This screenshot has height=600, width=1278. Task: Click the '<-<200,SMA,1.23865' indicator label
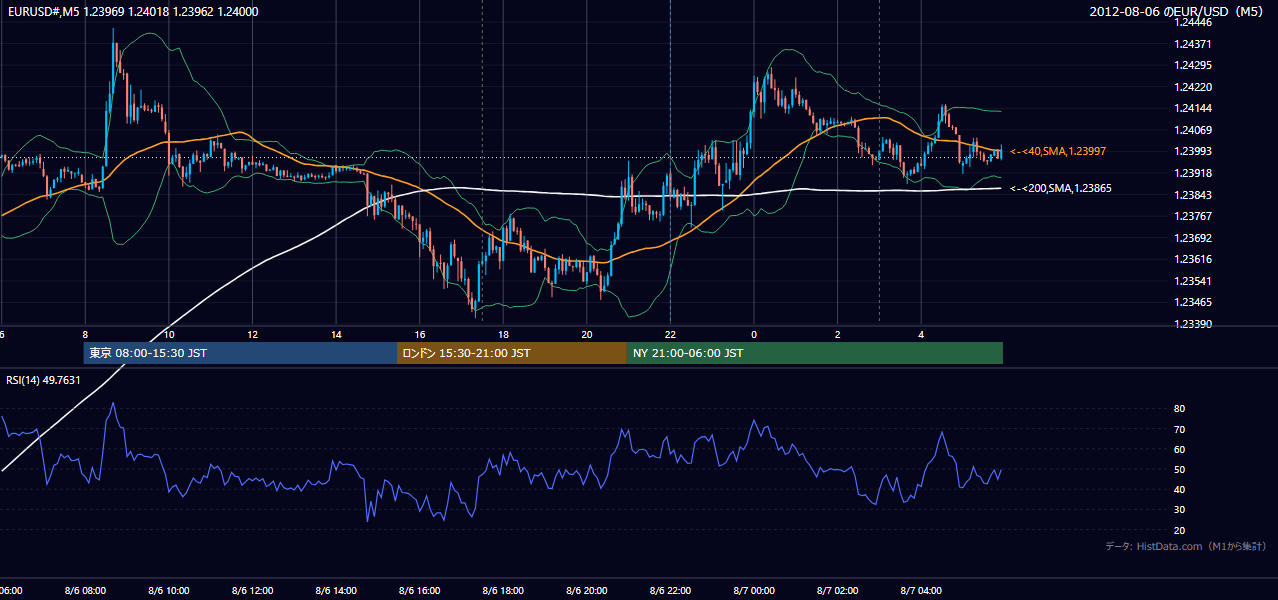(1060, 188)
